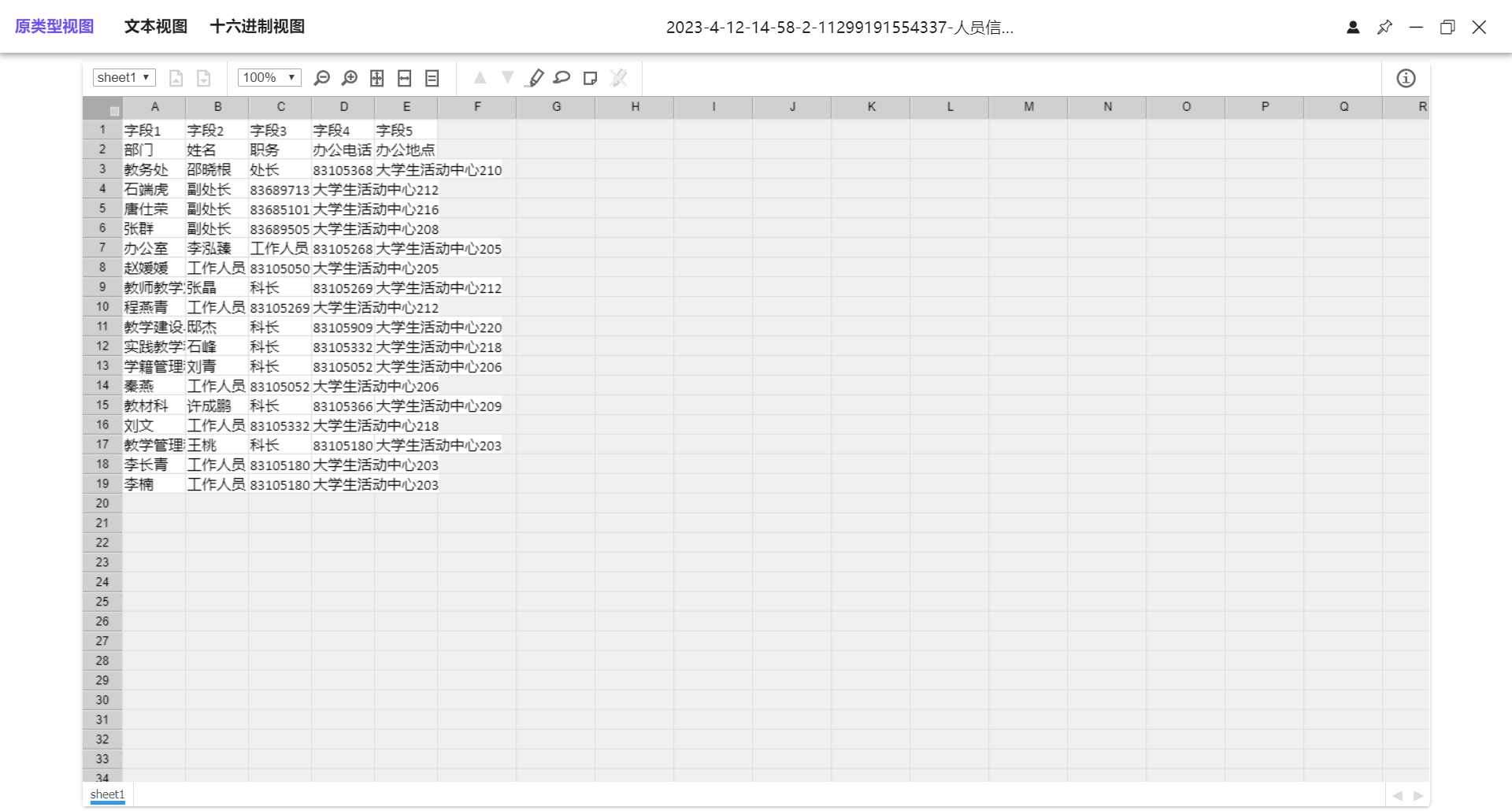Click the fit page icon
The image size is (1512, 811).
click(377, 78)
